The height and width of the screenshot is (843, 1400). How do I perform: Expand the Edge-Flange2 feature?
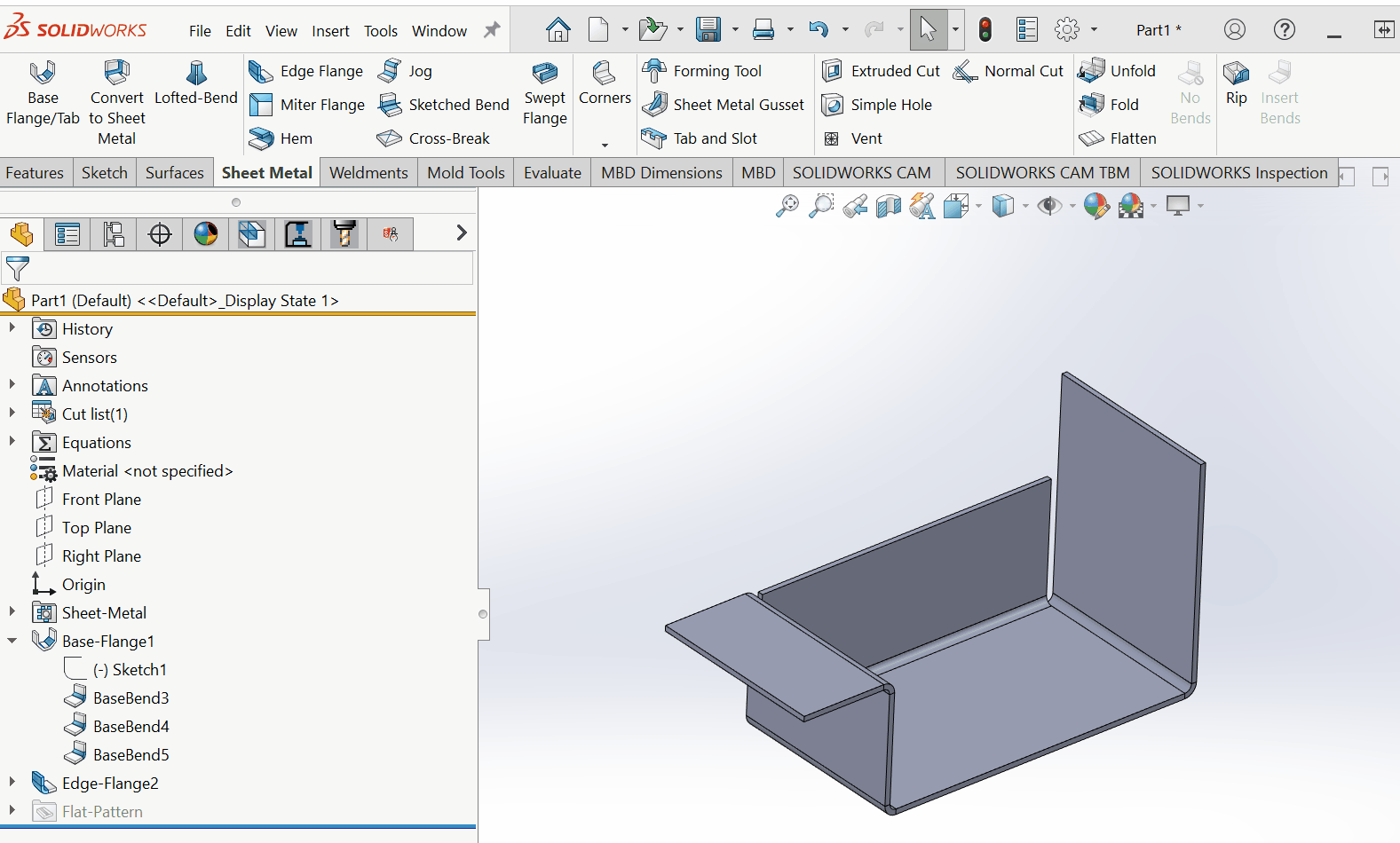click(x=12, y=783)
